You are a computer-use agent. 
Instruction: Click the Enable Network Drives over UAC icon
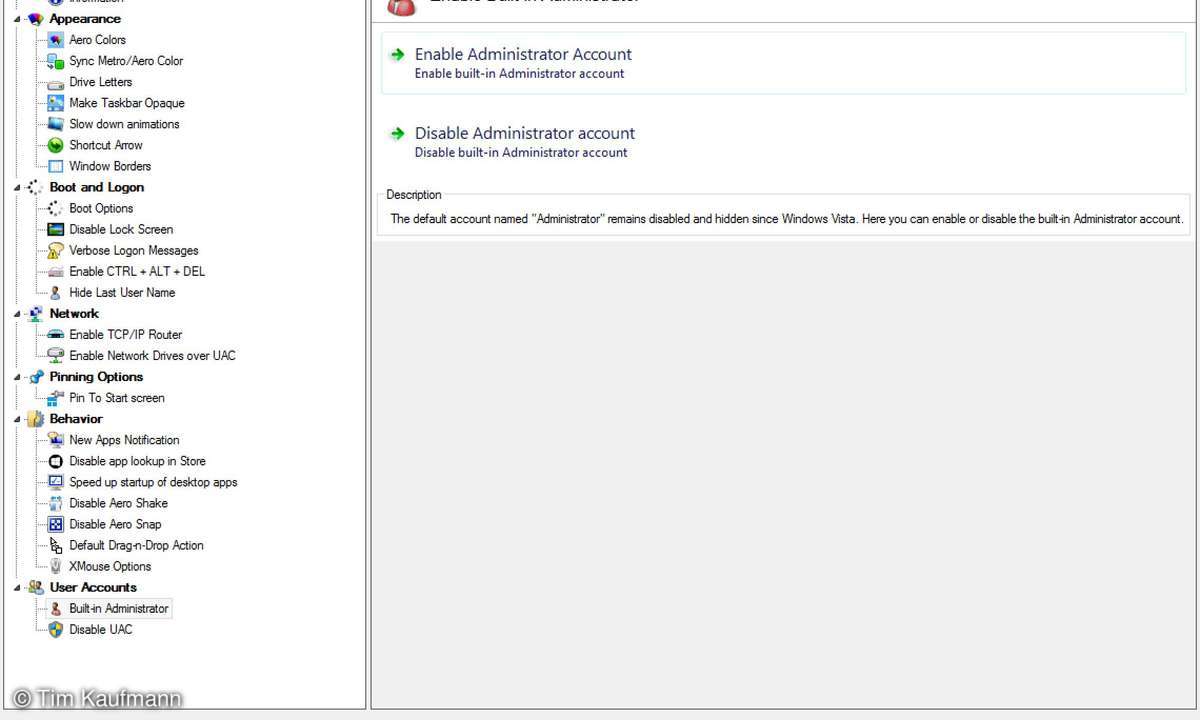(56, 356)
